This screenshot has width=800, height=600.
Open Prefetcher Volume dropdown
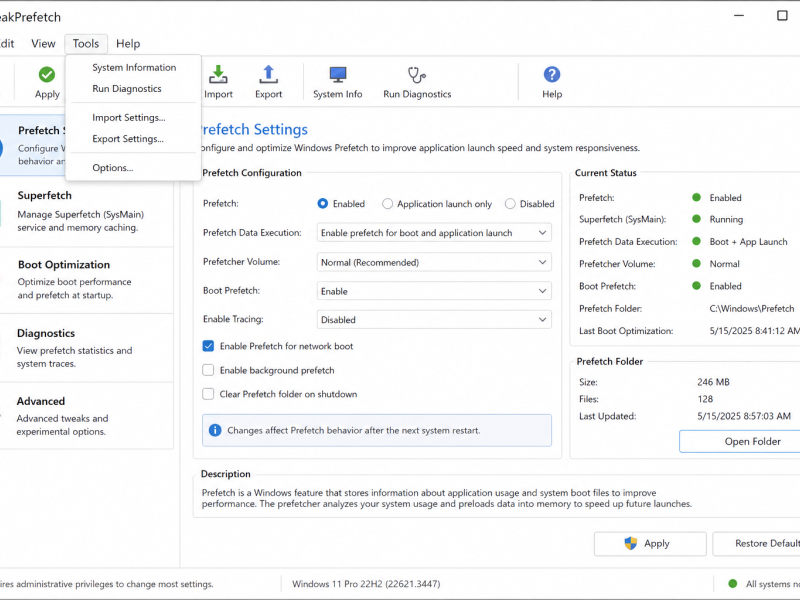(x=434, y=262)
